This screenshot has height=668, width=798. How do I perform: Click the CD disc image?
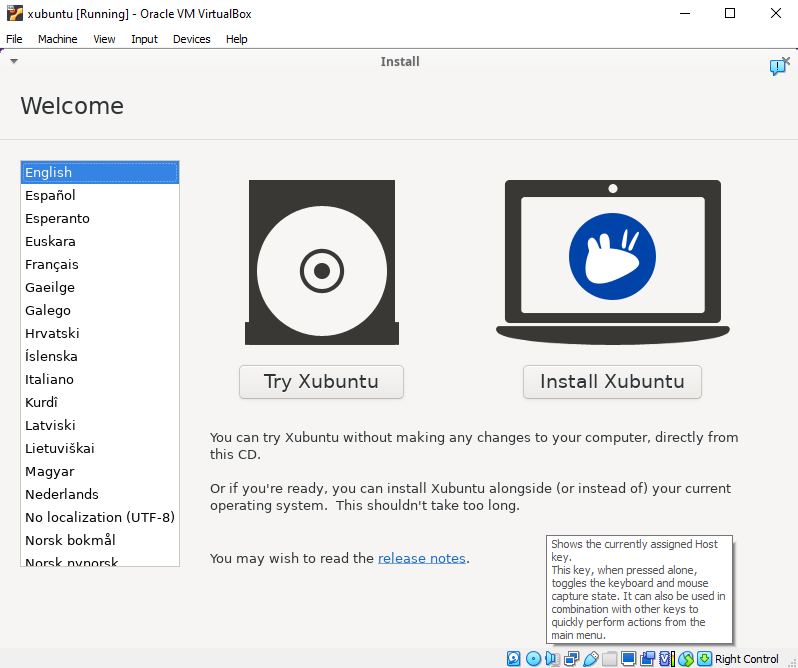322,262
